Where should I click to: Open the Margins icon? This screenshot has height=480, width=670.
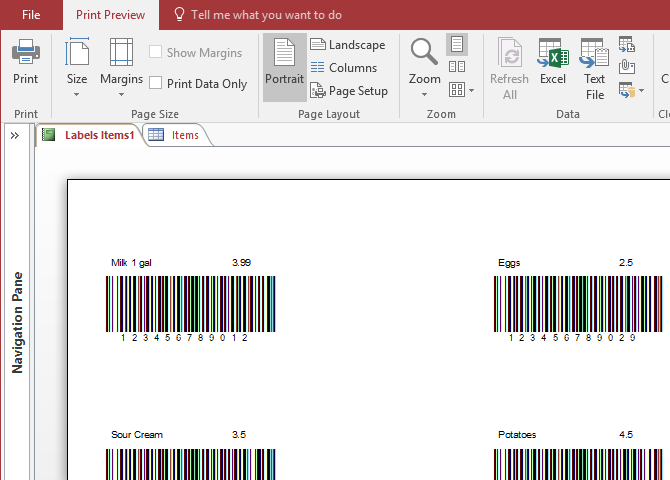(121, 52)
